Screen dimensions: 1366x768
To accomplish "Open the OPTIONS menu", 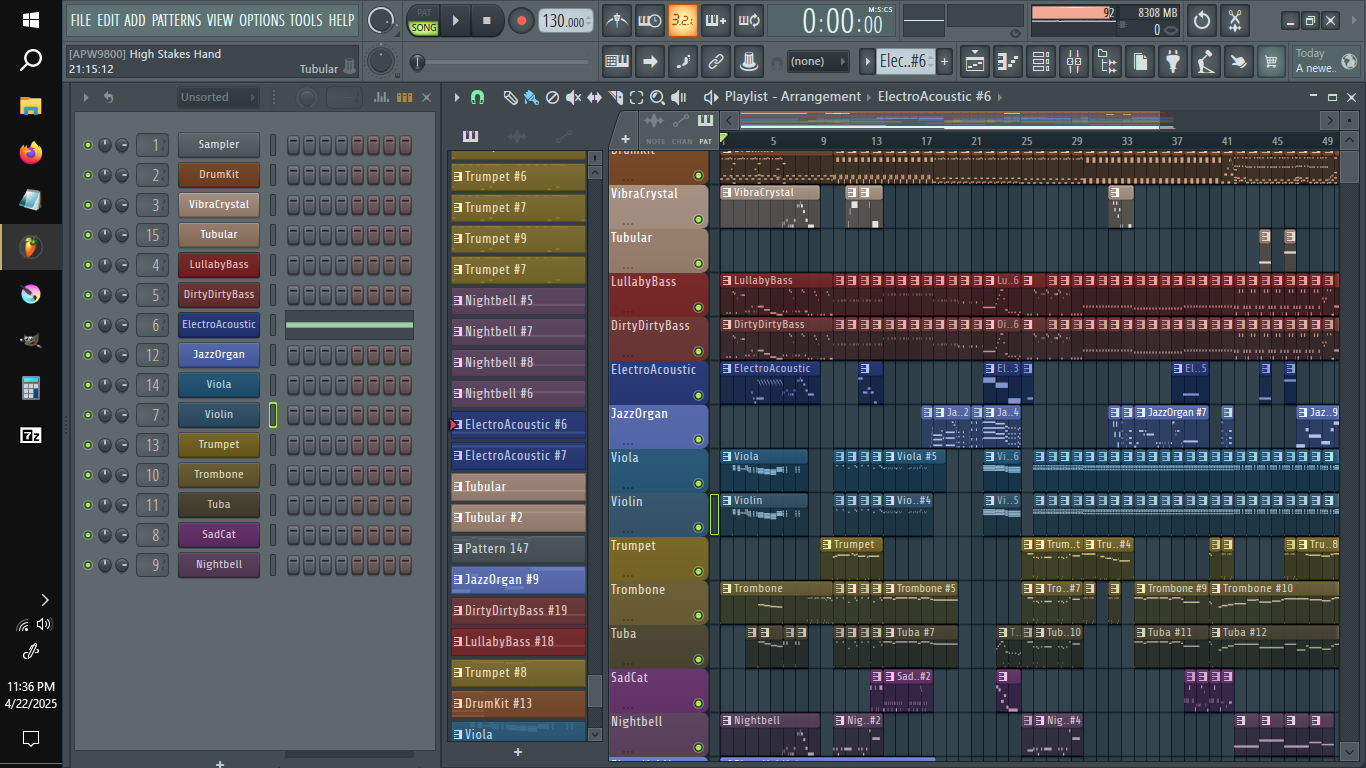I will [x=262, y=20].
